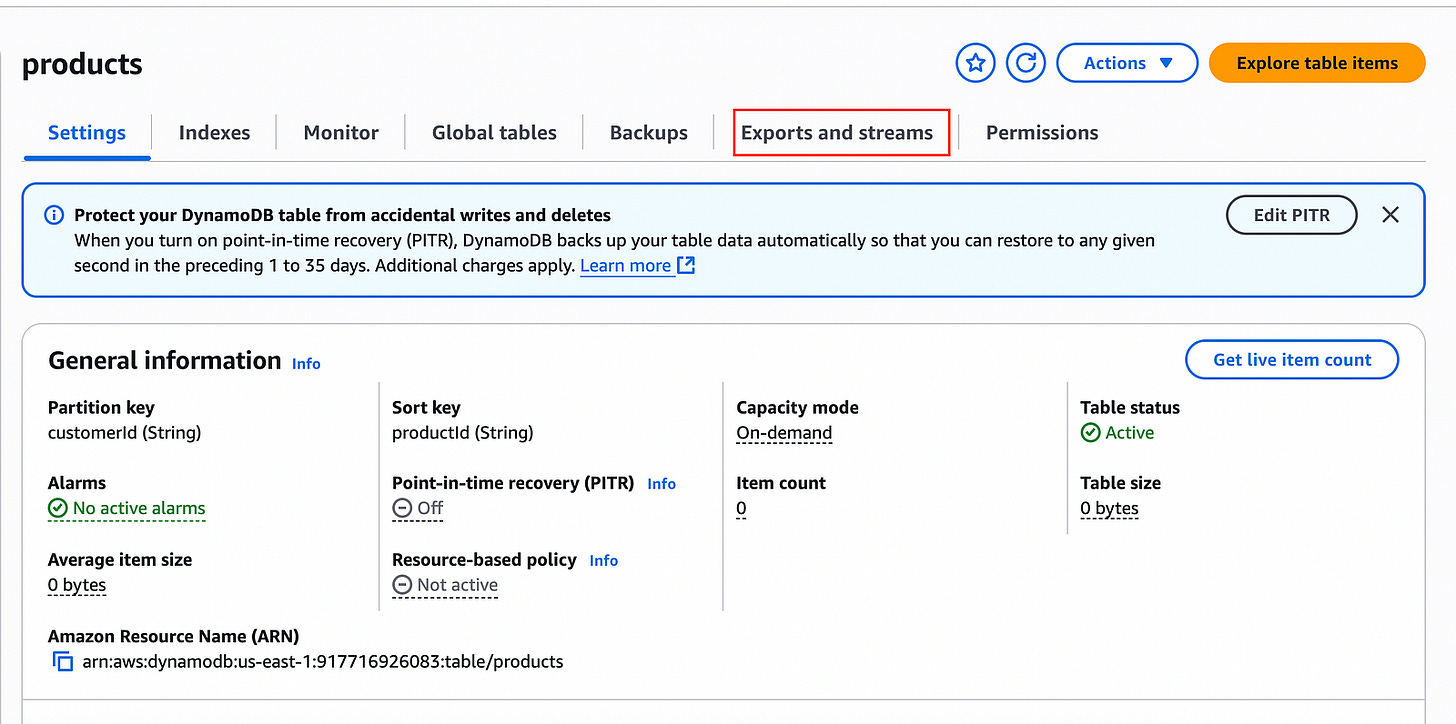Viewport: 1456px width, 724px height.
Task: Click Explore table items button
Action: [x=1317, y=63]
